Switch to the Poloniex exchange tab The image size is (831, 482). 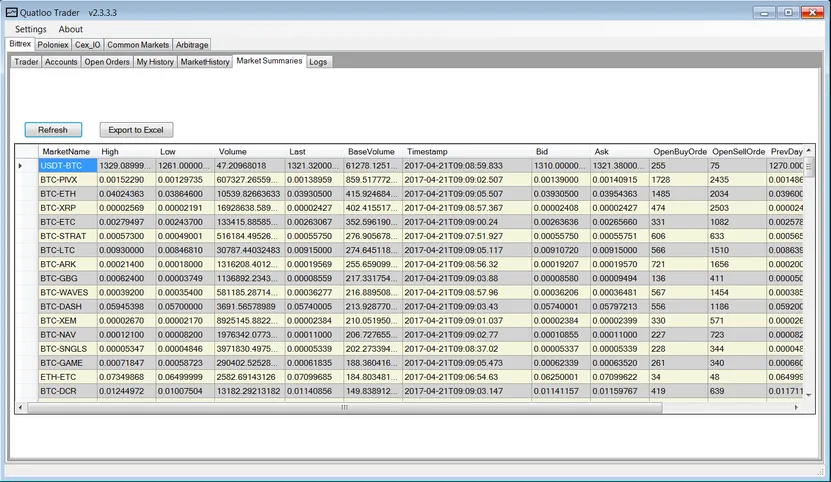pos(52,45)
